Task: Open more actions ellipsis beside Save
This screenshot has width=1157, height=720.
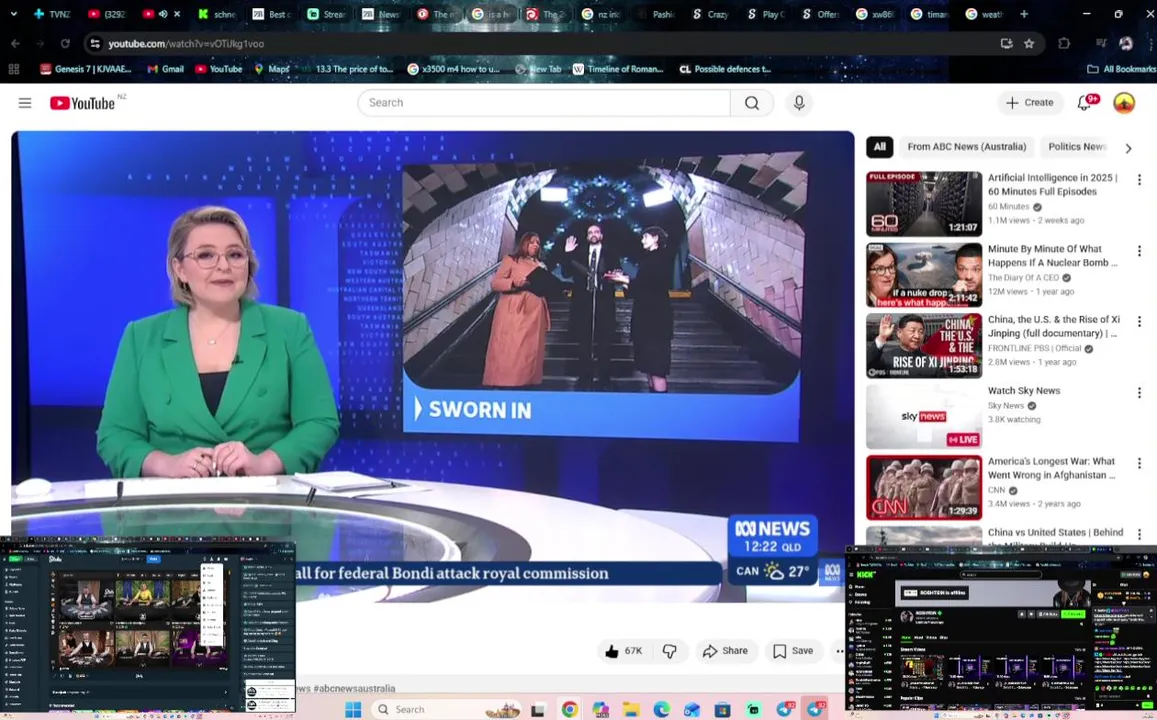Action: pyautogui.click(x=839, y=651)
